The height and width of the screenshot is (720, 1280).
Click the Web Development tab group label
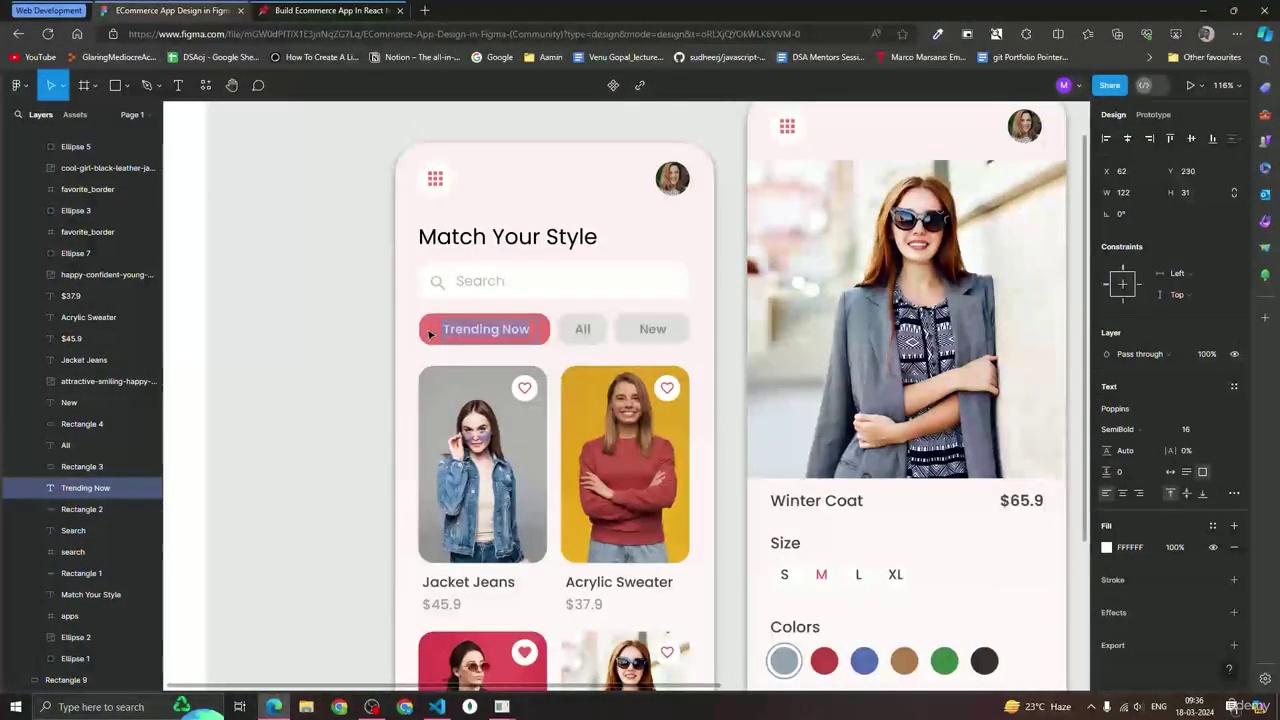click(x=48, y=10)
